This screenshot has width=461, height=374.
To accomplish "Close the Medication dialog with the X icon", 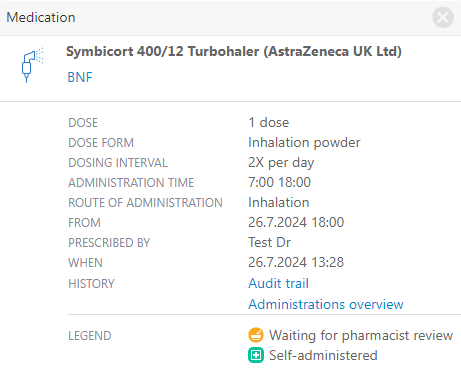I will (x=443, y=17).
